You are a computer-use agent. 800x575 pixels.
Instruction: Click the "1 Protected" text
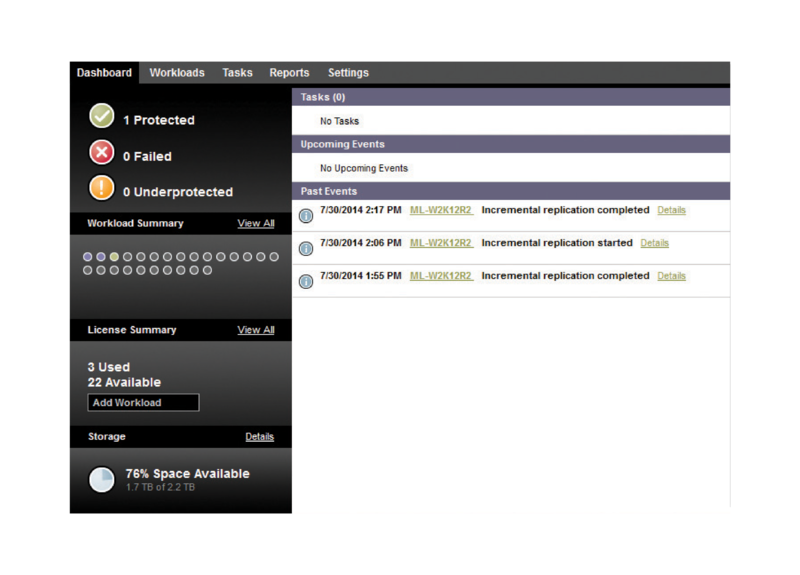click(159, 120)
